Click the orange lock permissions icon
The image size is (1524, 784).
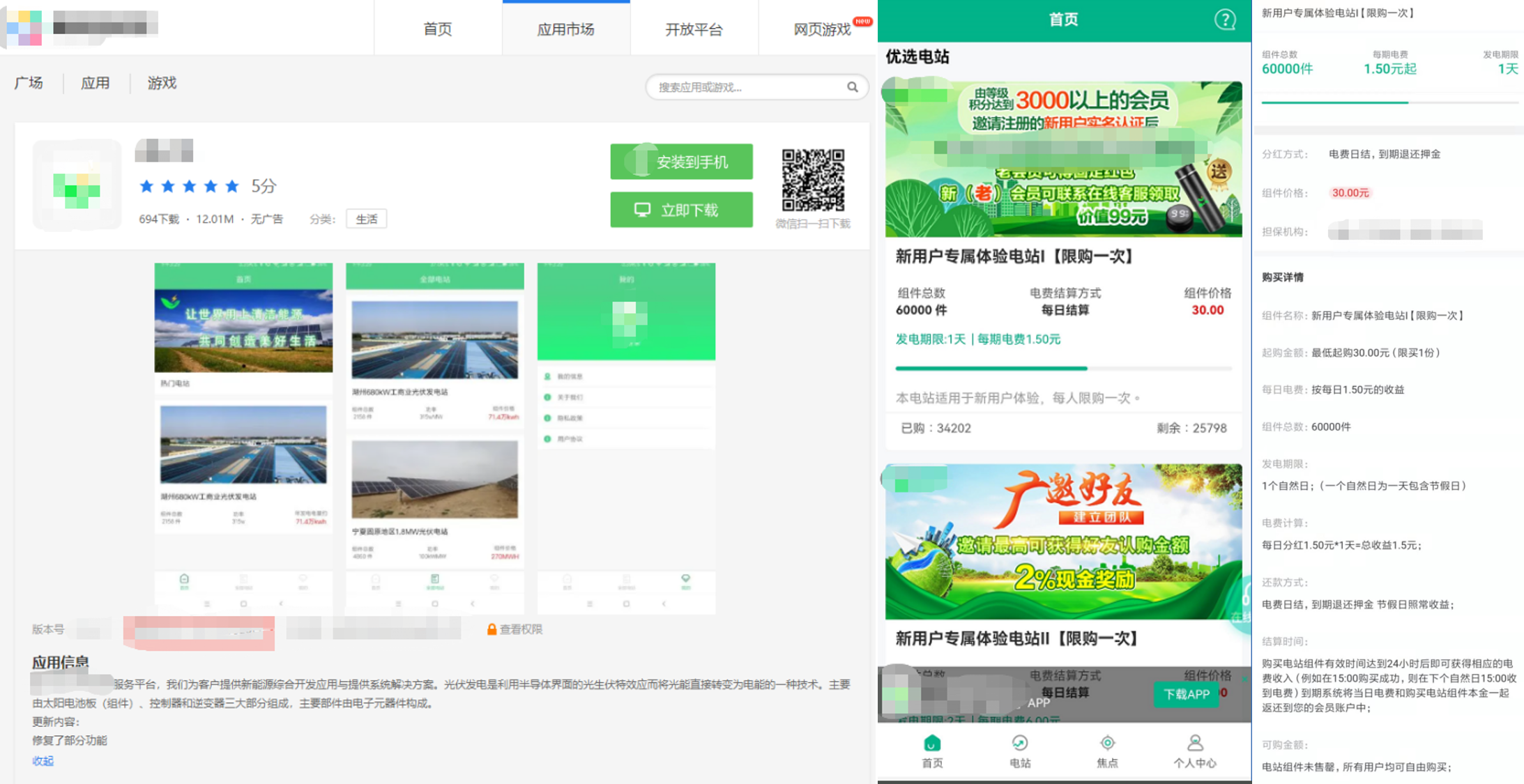[492, 629]
